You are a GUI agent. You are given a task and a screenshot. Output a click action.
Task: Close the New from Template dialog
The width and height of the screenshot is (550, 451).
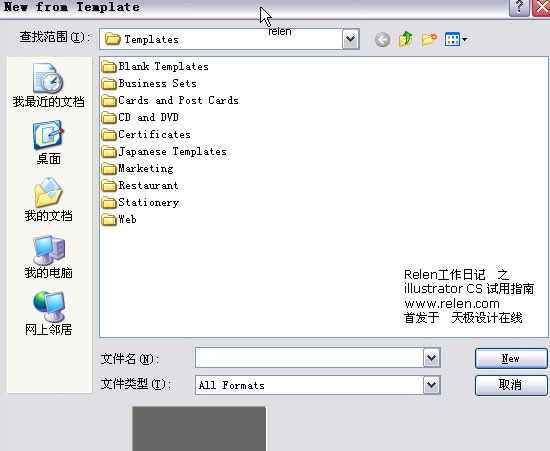542,7
